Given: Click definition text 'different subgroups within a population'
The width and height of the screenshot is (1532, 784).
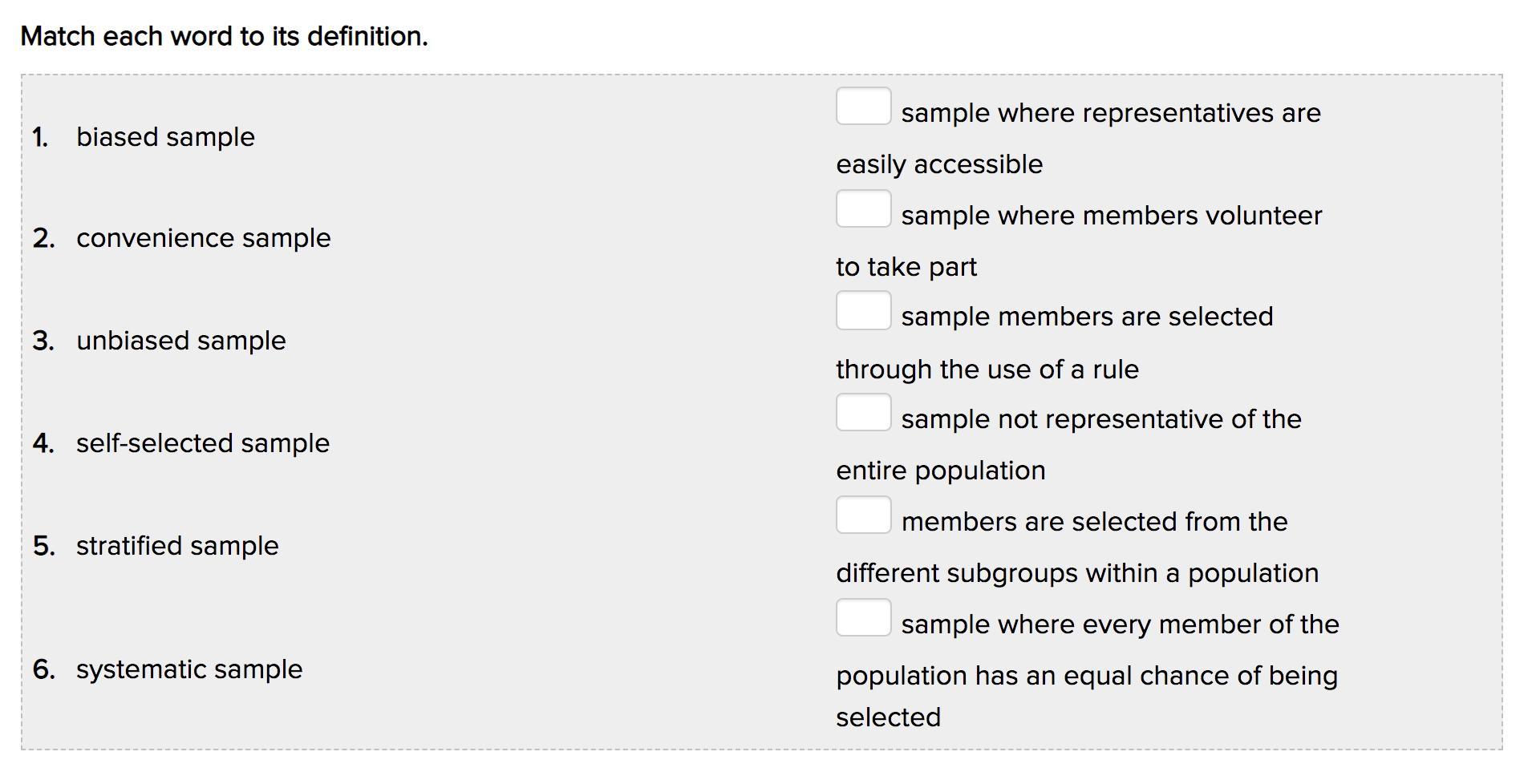Looking at the screenshot, I should click(x=1077, y=573).
